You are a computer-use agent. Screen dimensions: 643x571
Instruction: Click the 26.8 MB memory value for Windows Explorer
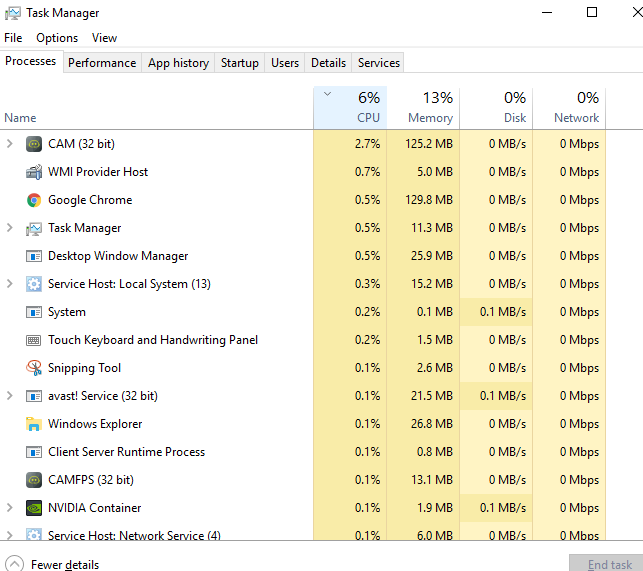click(432, 424)
